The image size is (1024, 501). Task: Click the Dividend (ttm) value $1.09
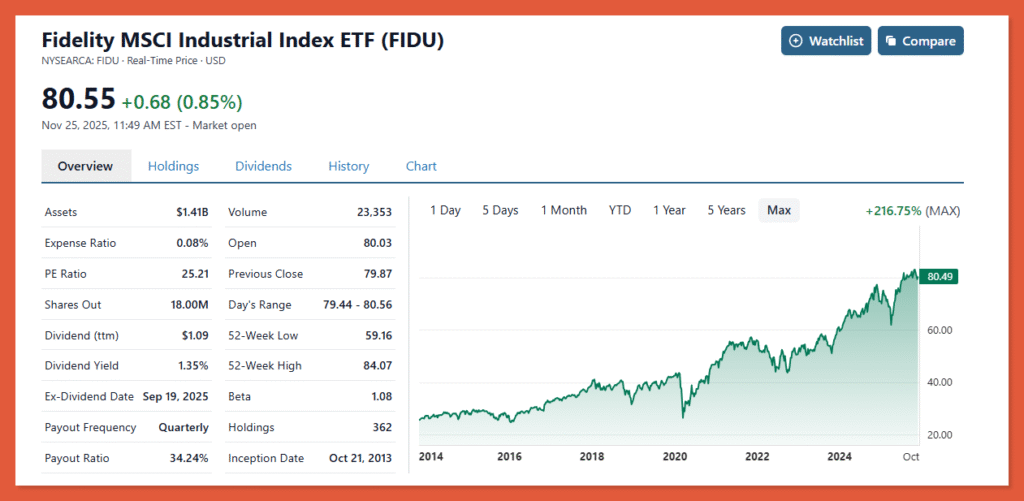pyautogui.click(x=195, y=336)
